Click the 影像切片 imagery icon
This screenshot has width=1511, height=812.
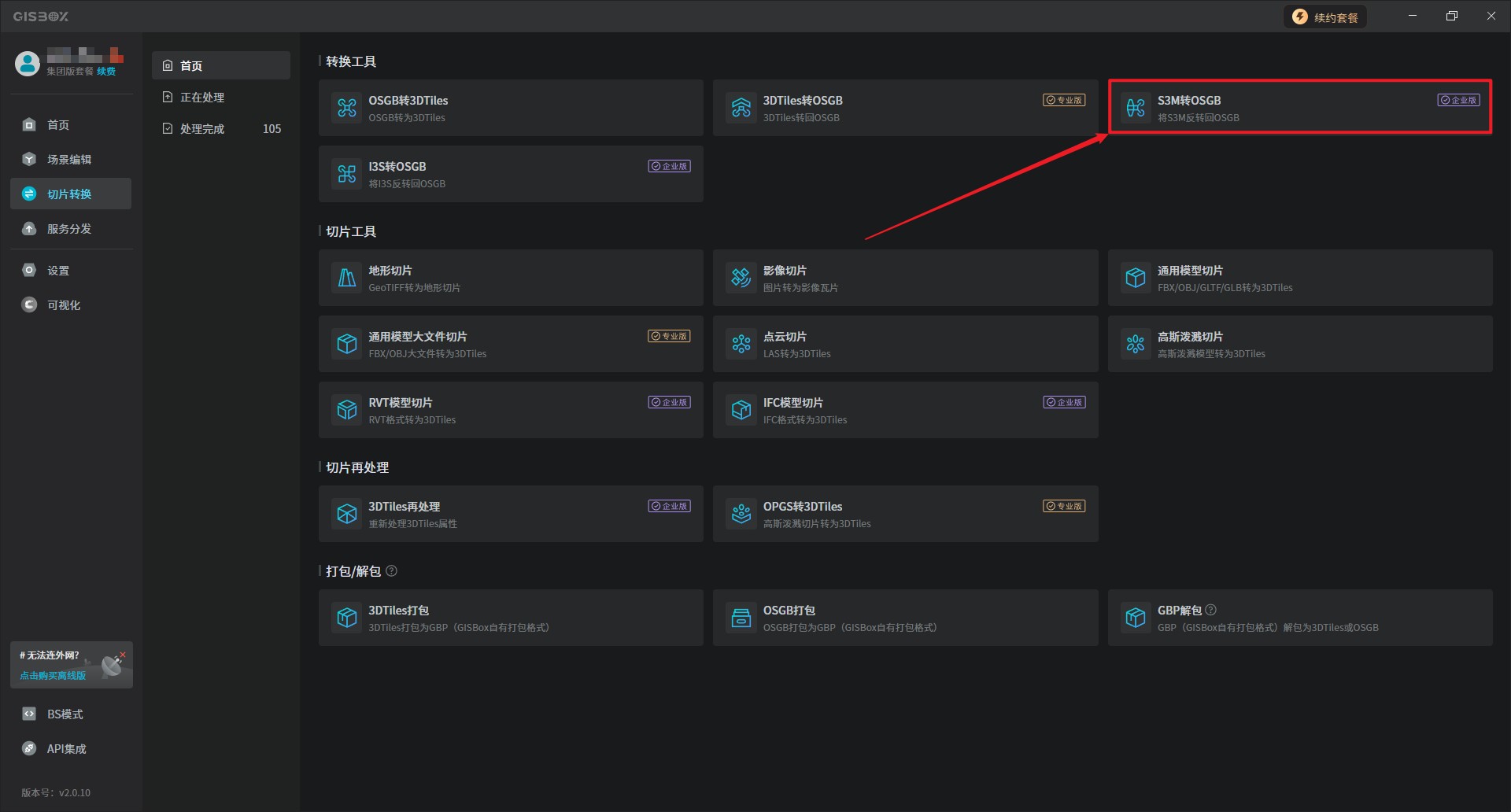tap(741, 278)
